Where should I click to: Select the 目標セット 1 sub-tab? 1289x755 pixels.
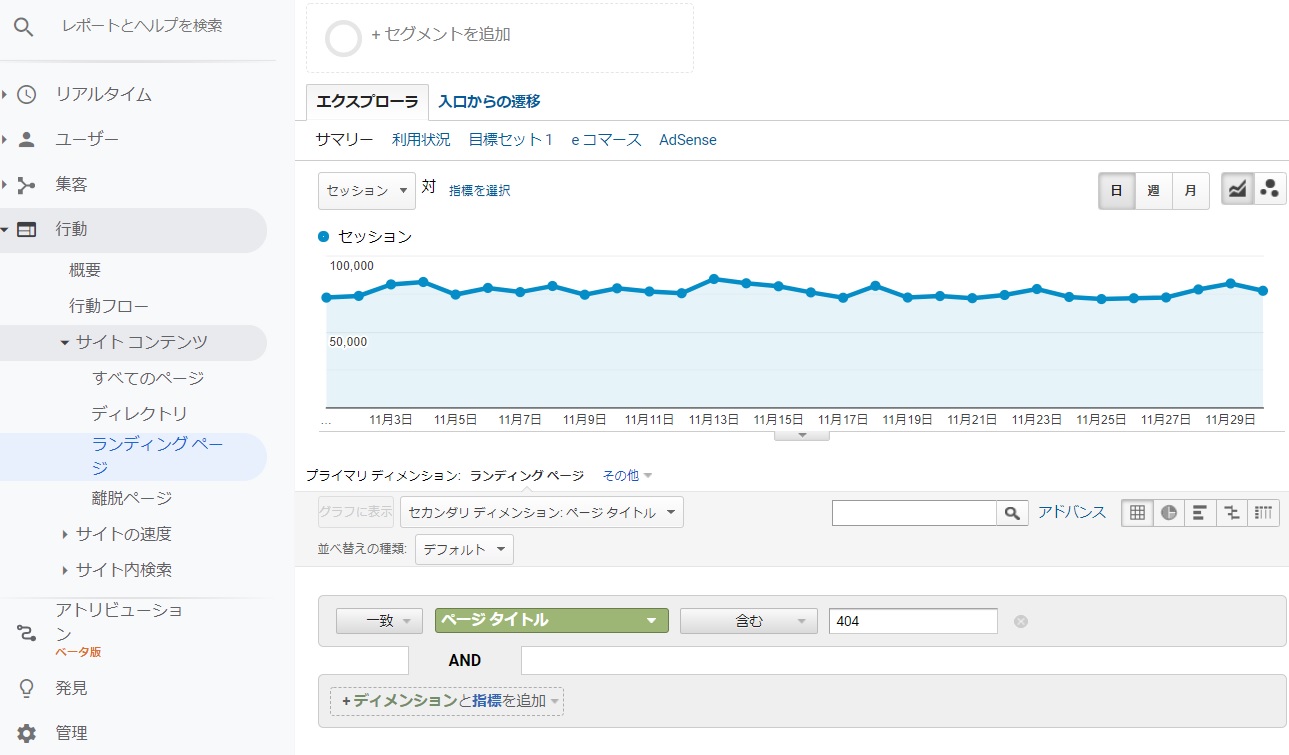point(511,140)
